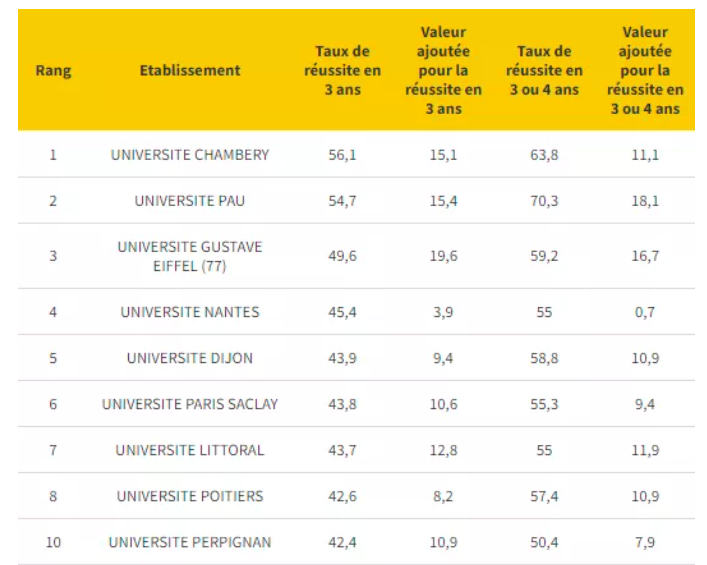Select the UNIVERSITE PAU cell

coord(190,201)
